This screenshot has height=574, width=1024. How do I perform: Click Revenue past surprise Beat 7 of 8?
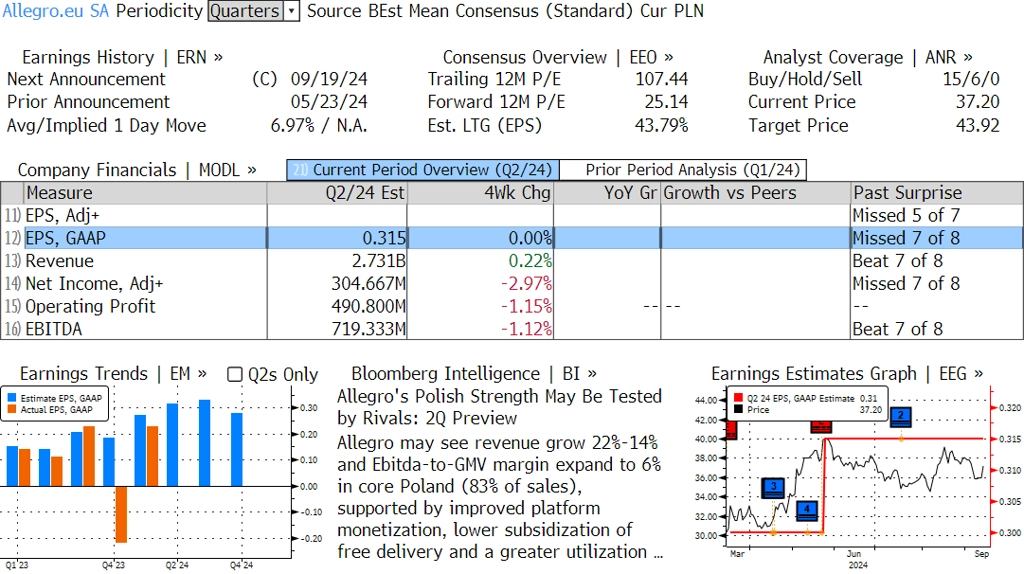(x=897, y=261)
